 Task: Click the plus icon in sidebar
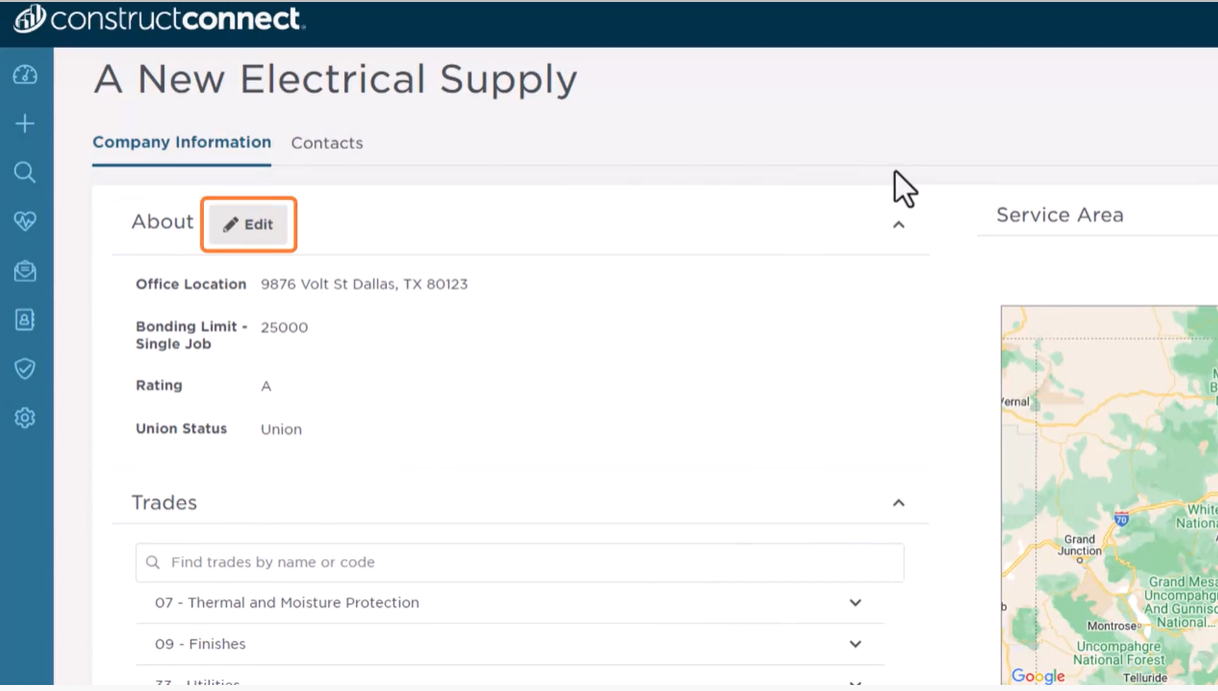coord(25,123)
